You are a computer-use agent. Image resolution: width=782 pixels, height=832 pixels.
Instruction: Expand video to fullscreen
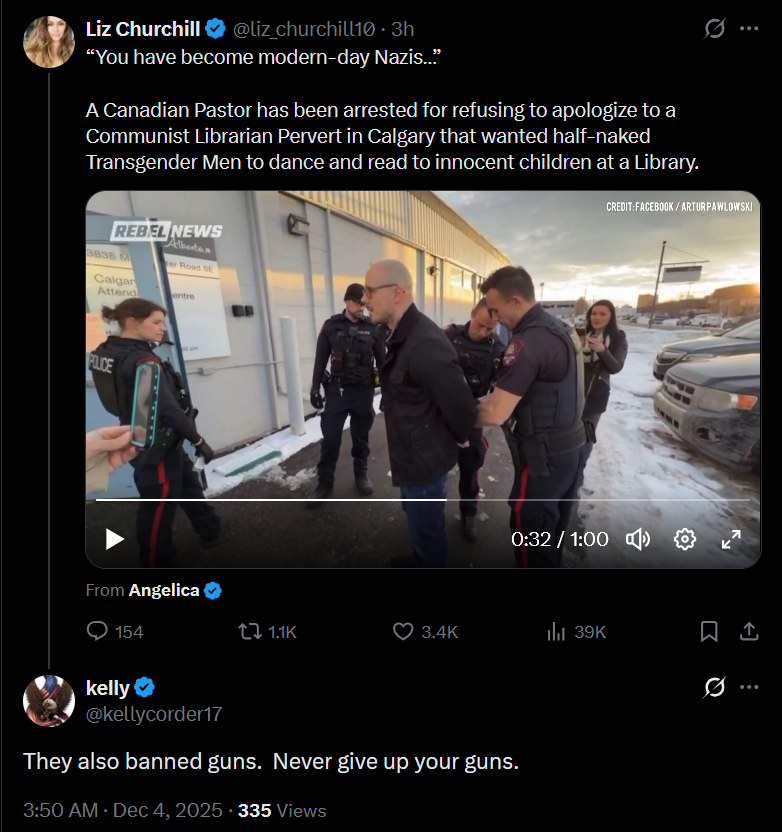[x=731, y=539]
